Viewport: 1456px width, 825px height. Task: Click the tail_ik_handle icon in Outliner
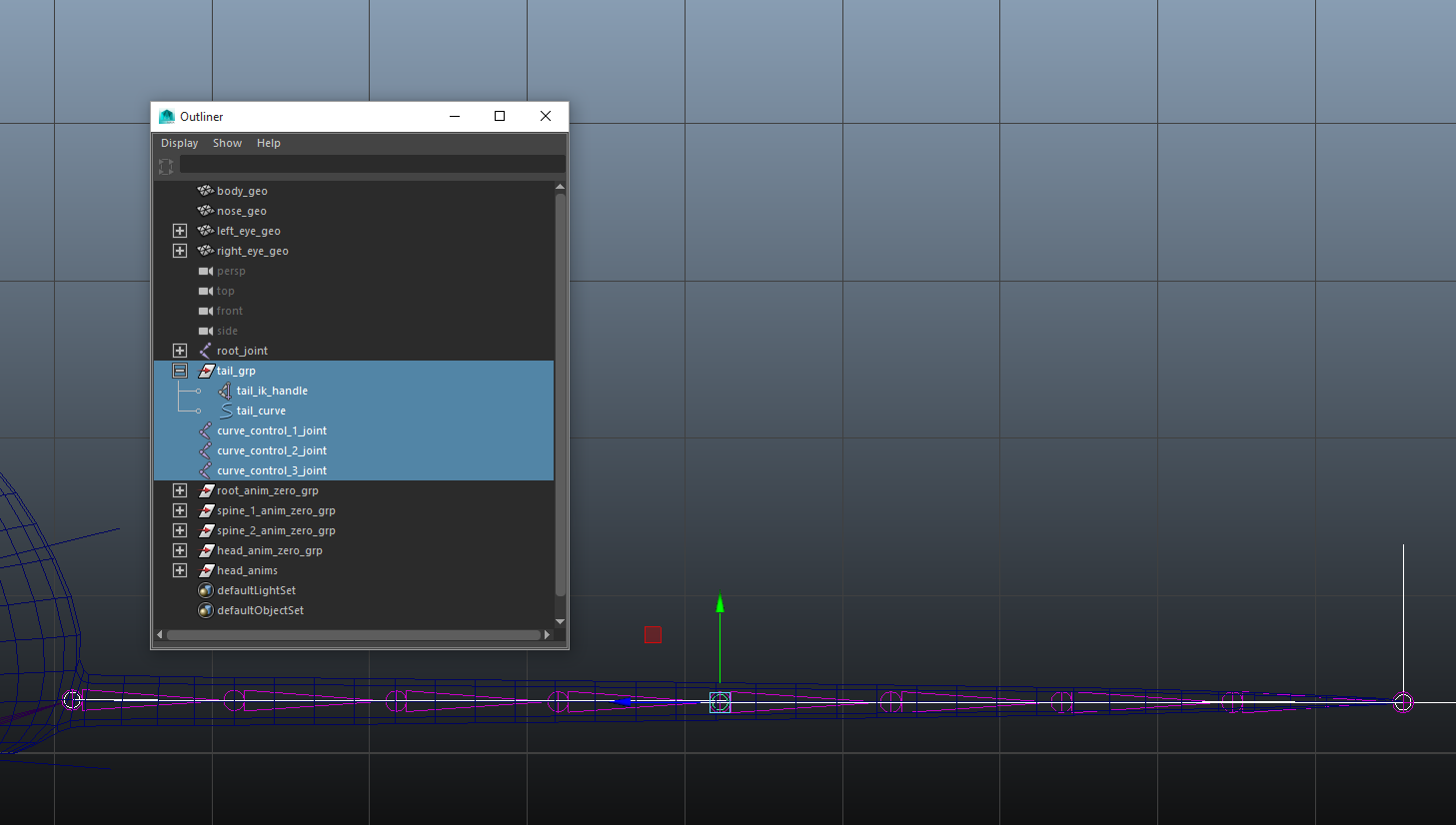[x=226, y=391]
